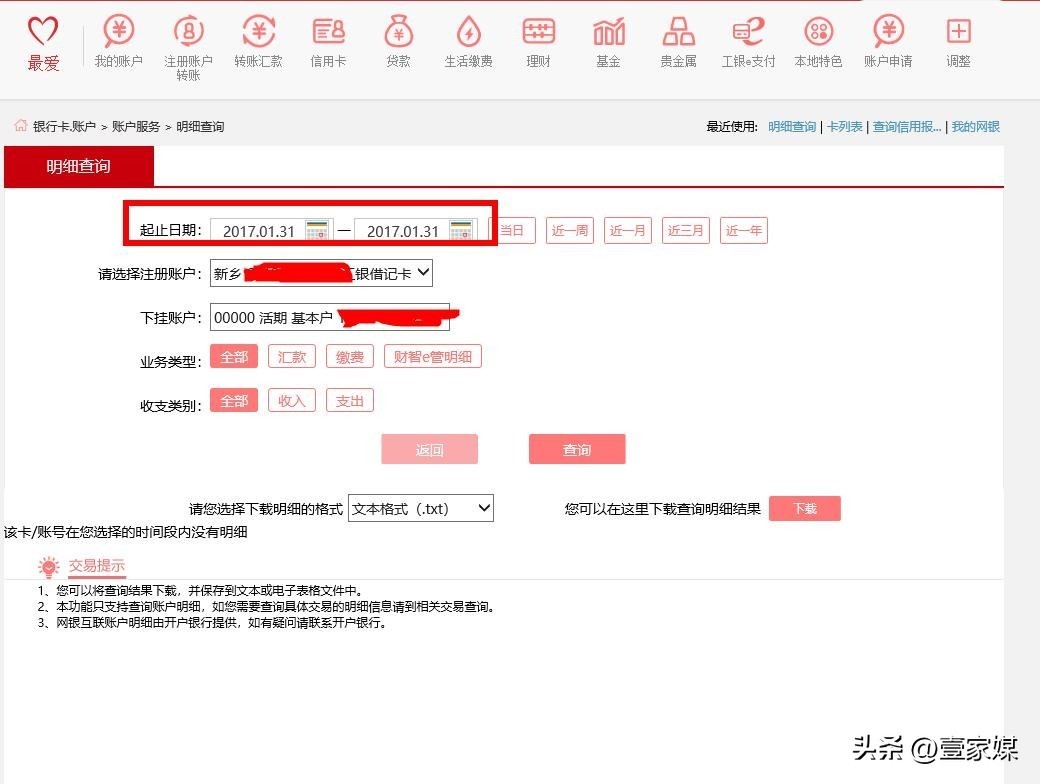Open the 理财 wealth management icon

tap(538, 33)
